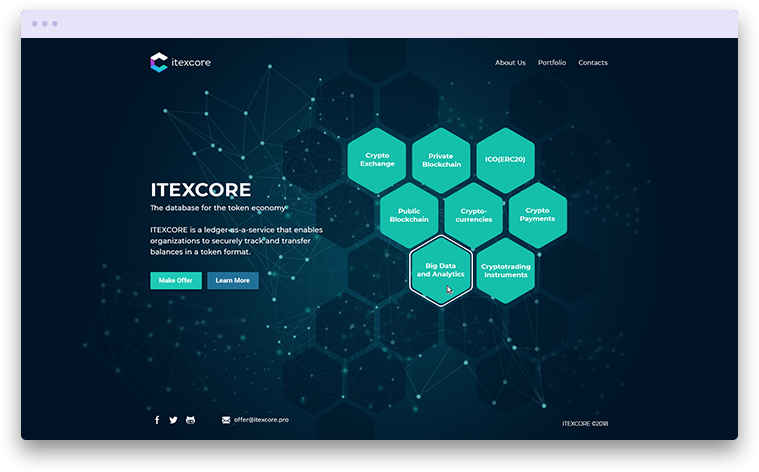The width and height of the screenshot is (759, 472).
Task: Open the GitHub icon in the footer
Action: coord(190,420)
